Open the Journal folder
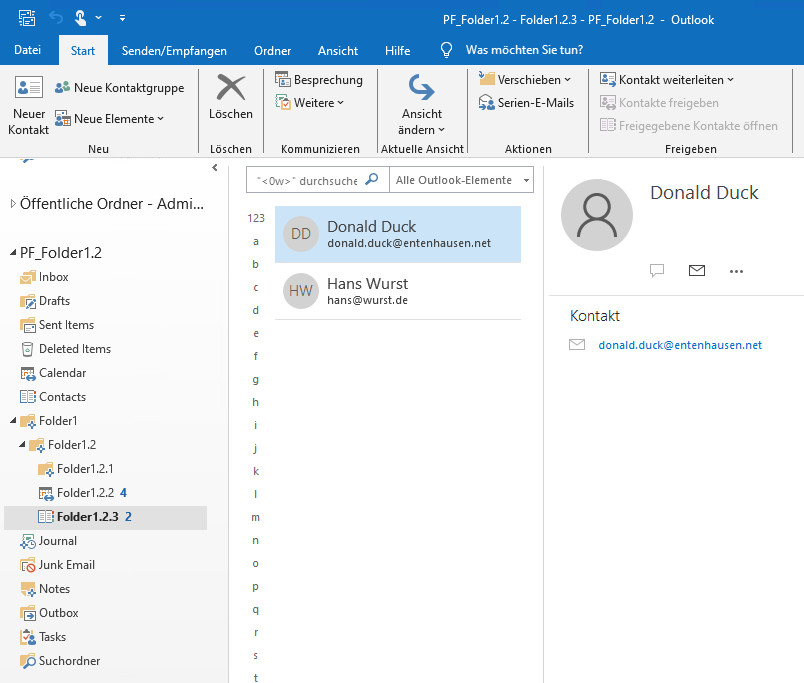Viewport: 804px width, 683px height. 57,541
